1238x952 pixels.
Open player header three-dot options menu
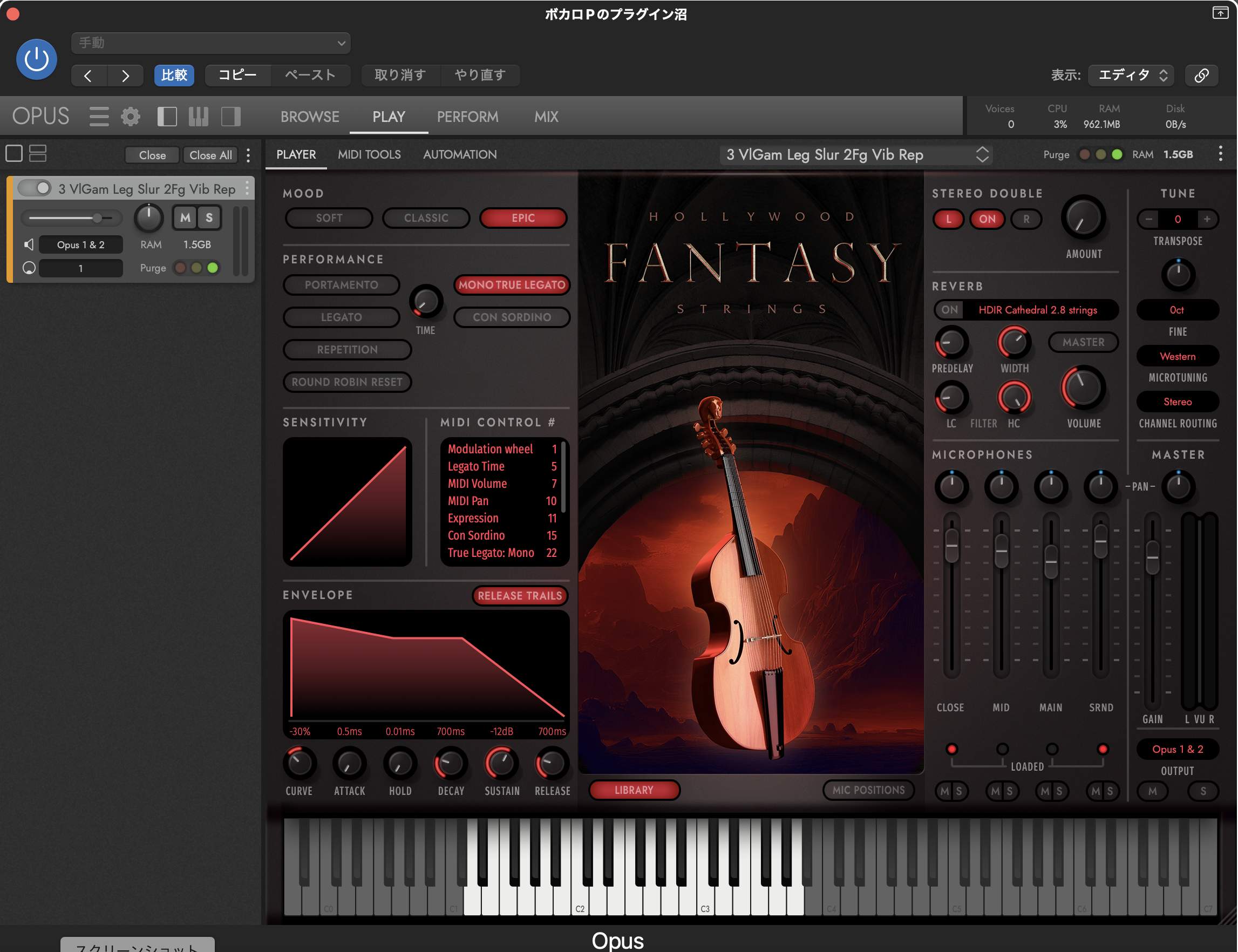click(1220, 154)
